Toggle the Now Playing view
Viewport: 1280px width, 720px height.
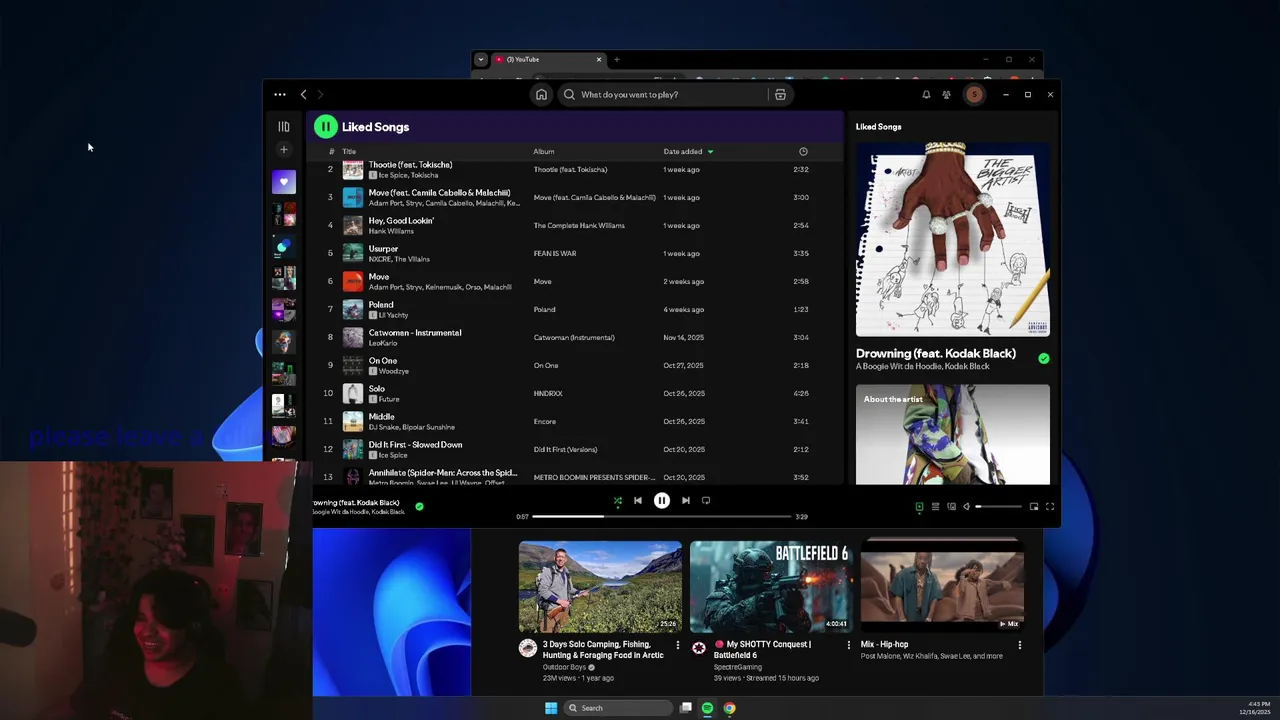coord(919,507)
